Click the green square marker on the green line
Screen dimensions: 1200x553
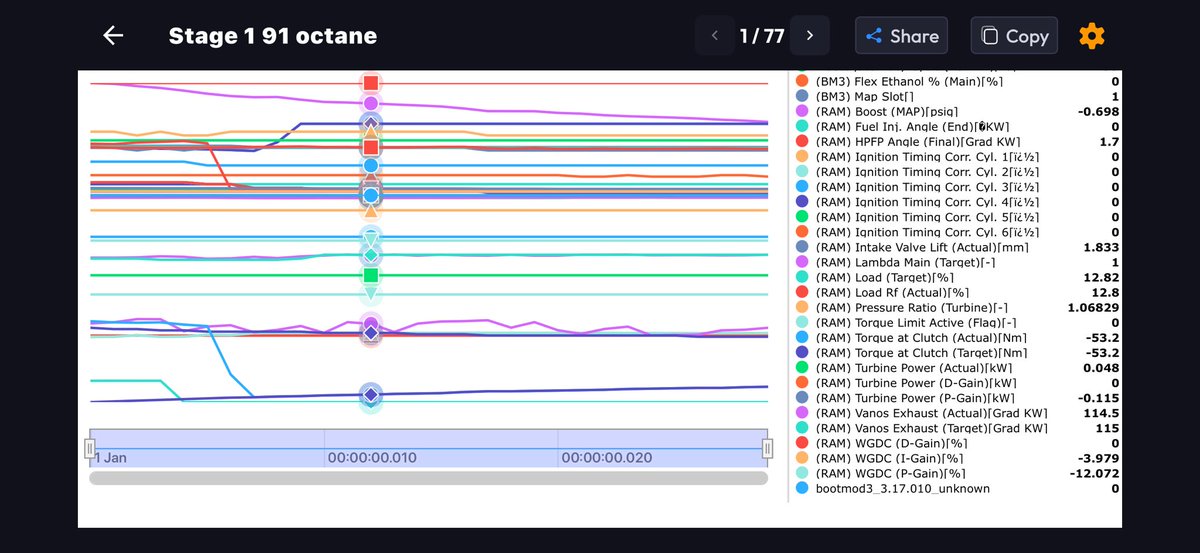point(371,275)
